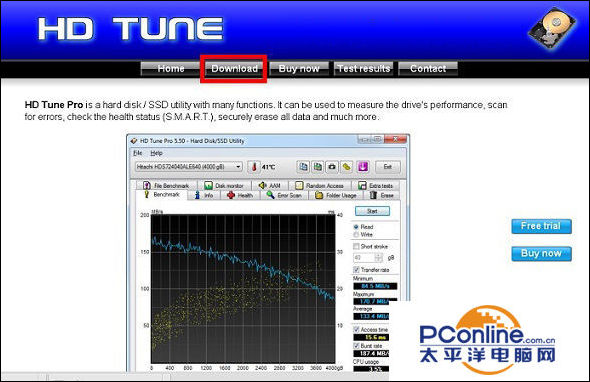Switch to the Folder Usage tab
Viewport: 590px width, 382px height.
pos(336,195)
